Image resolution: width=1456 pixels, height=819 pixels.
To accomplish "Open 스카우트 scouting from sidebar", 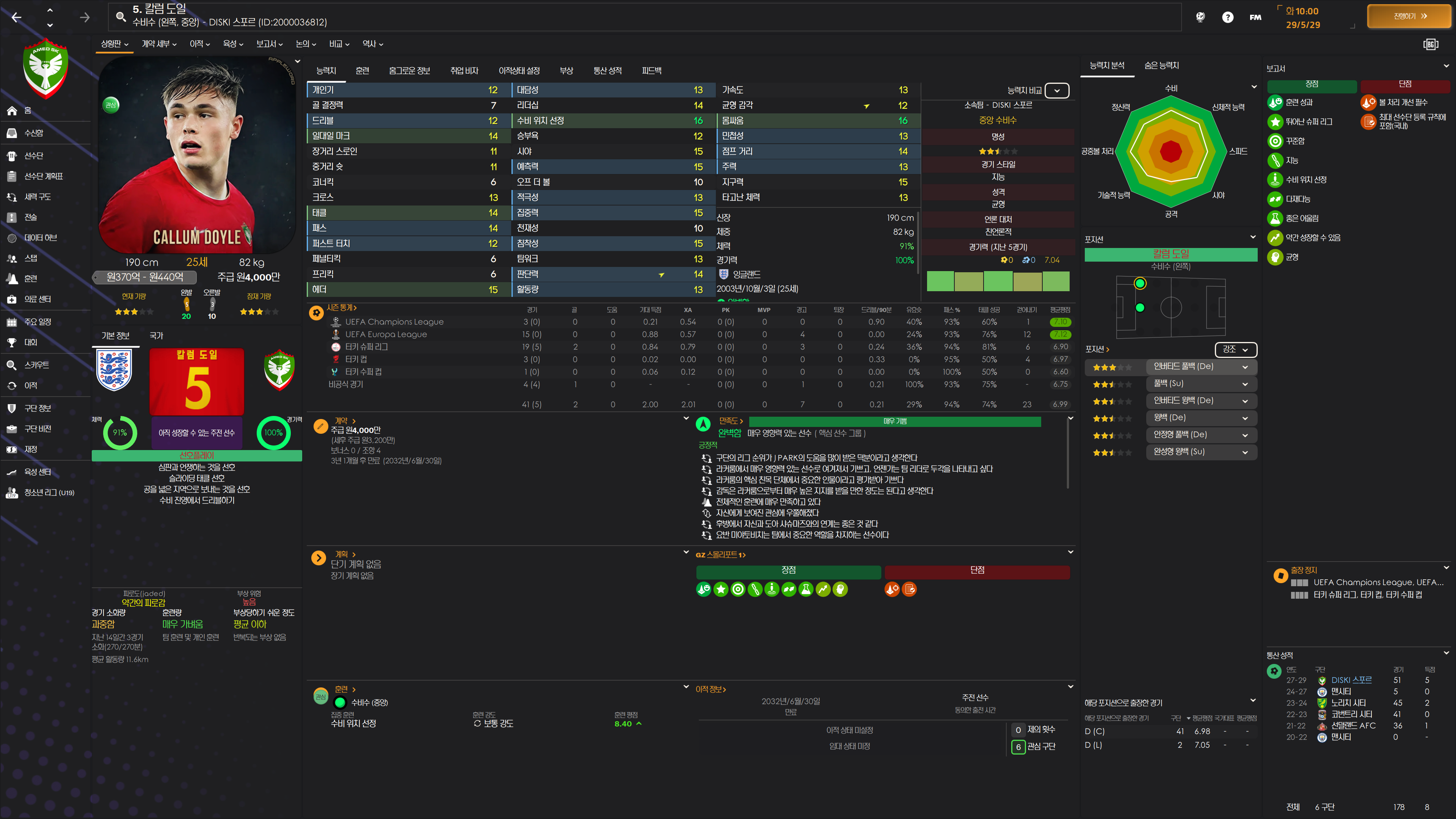I will tap(36, 365).
